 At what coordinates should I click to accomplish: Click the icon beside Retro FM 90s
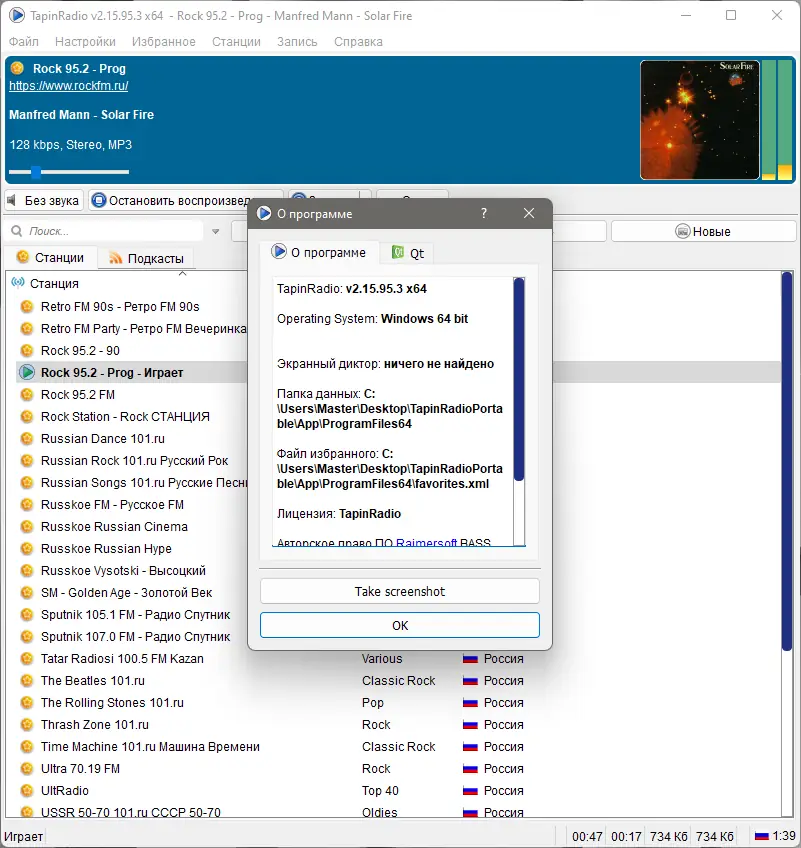click(27, 307)
